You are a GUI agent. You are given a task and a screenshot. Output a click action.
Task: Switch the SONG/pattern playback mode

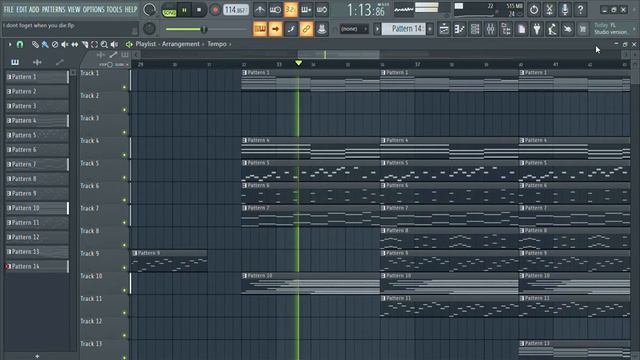pos(169,10)
